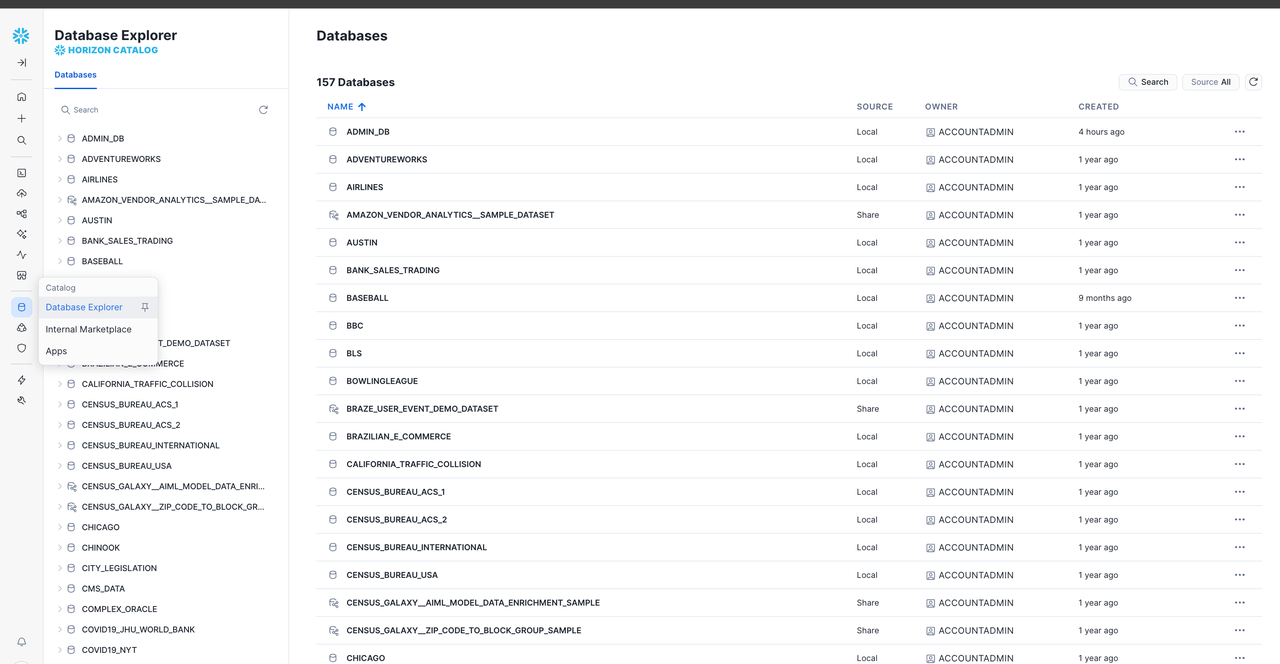Open BRAZILIAN_E_COMMERCE table row

789,437
